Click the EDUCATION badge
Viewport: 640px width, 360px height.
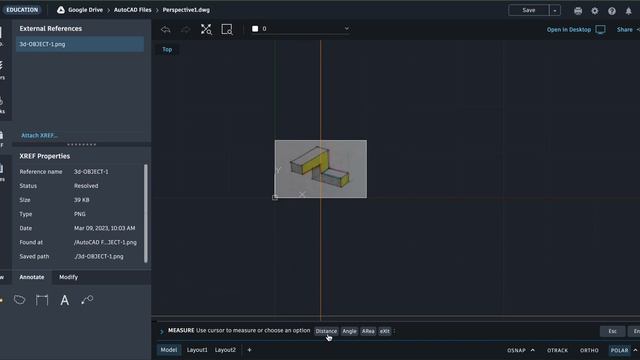[22, 10]
